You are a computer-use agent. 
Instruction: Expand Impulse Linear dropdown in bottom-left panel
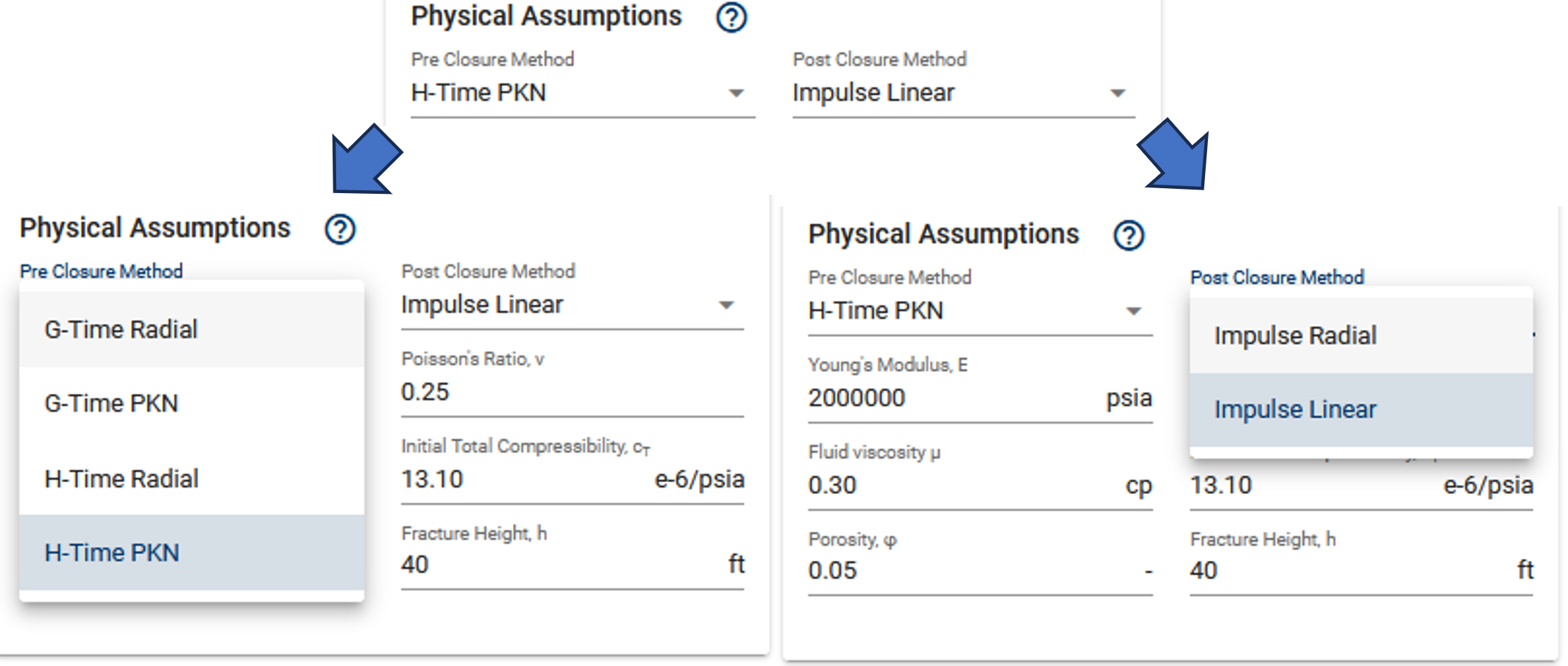click(x=572, y=305)
